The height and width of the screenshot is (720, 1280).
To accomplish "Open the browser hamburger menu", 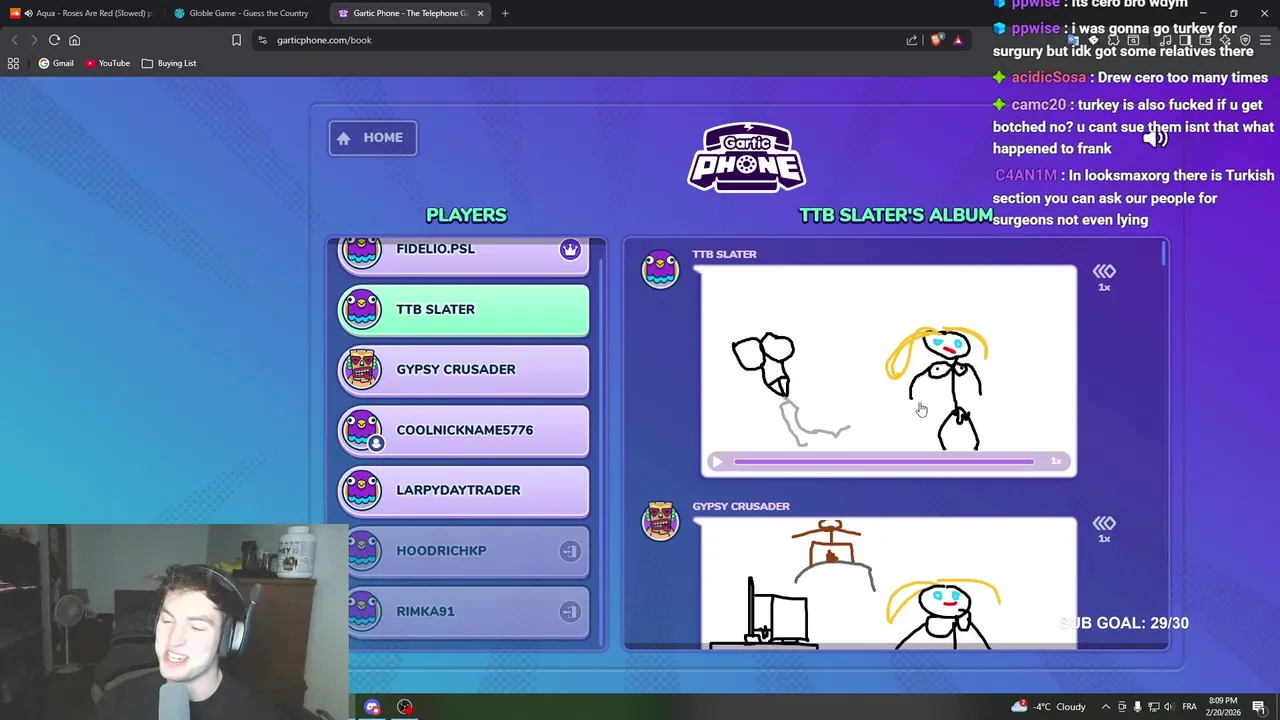I will [1265, 40].
